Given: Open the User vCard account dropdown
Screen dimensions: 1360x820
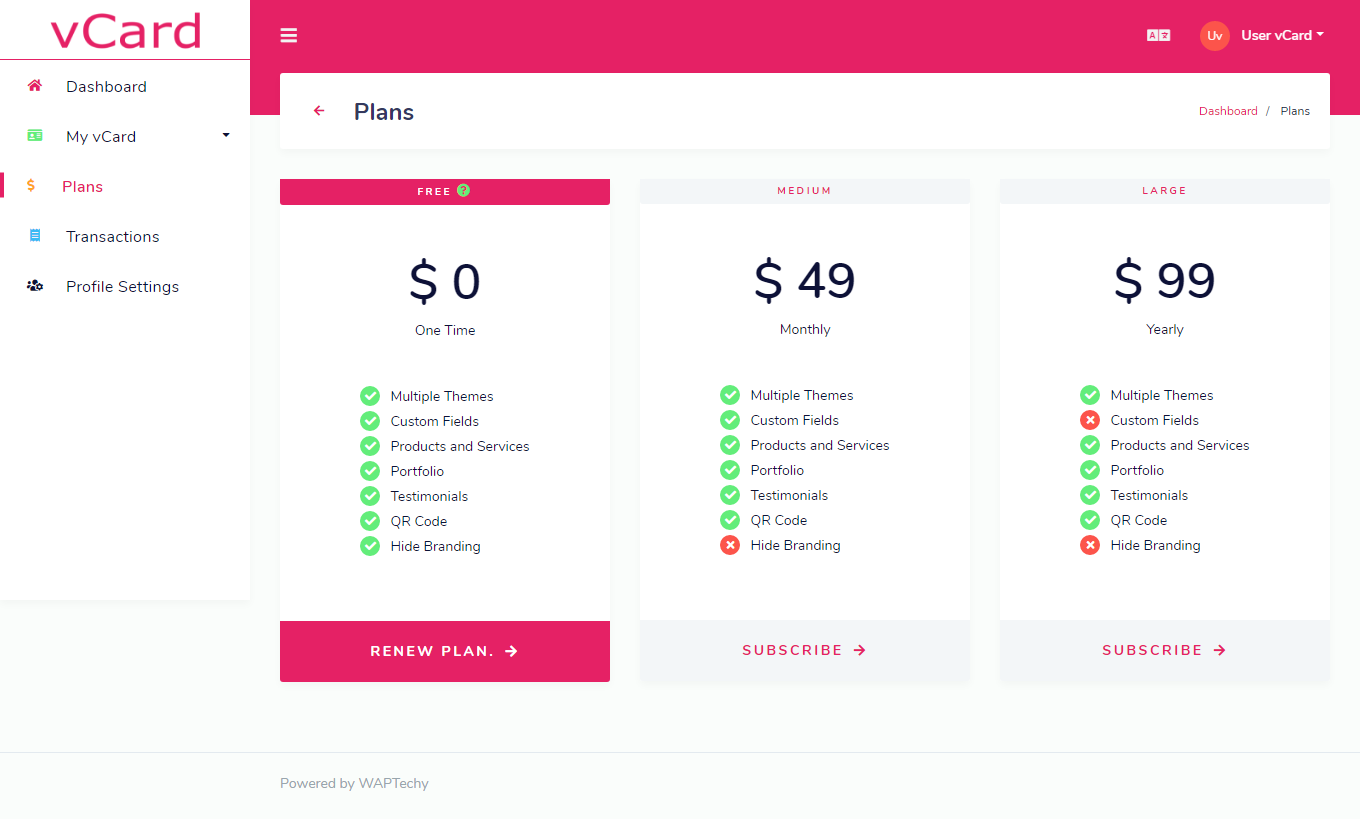Looking at the screenshot, I should click(x=1282, y=36).
